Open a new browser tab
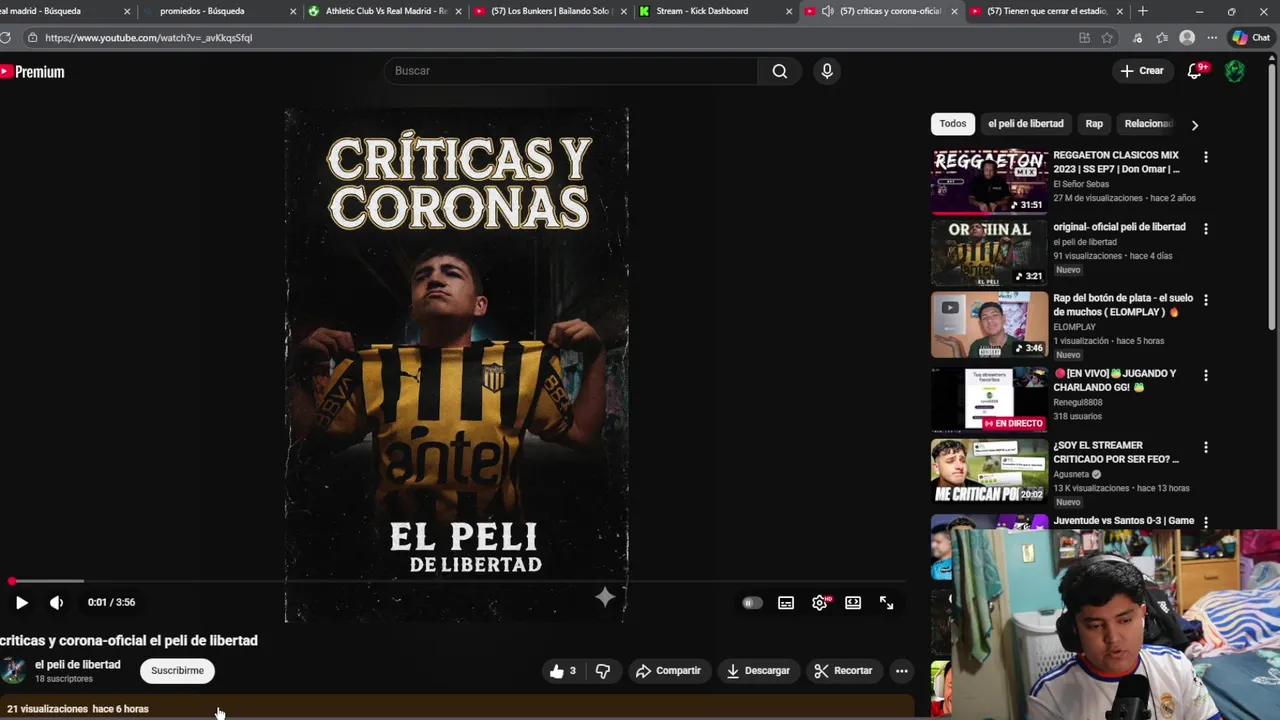1280x720 pixels. pyautogui.click(x=1143, y=11)
